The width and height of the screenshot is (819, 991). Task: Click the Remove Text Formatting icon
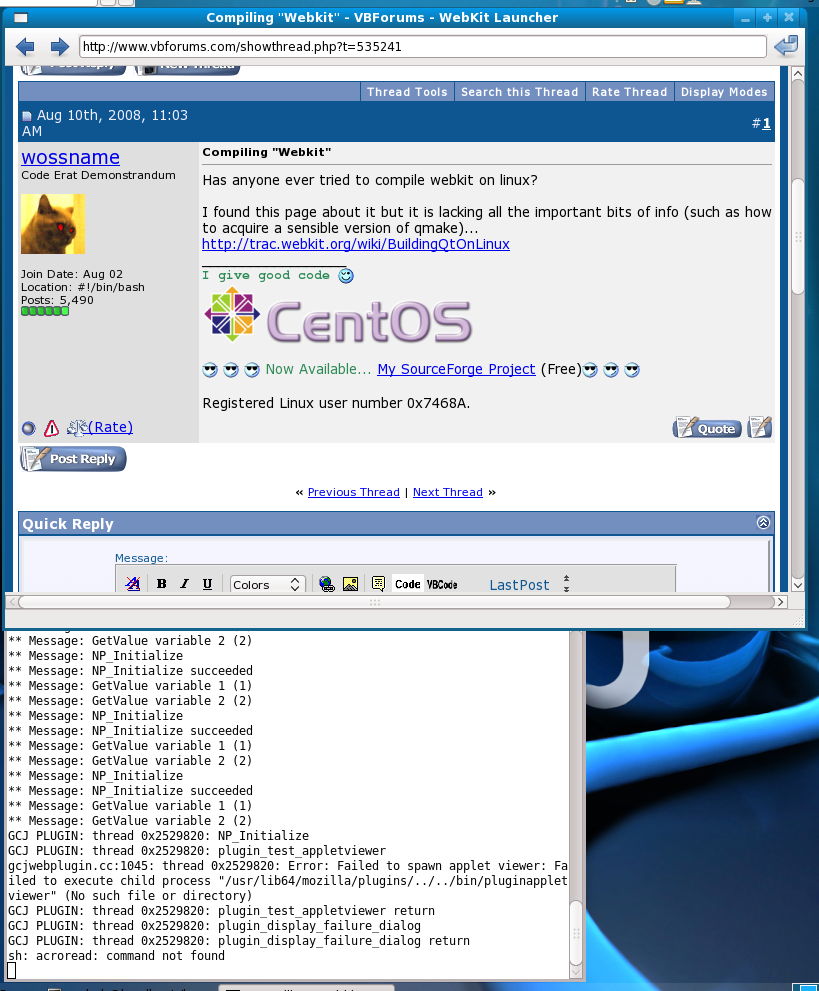(x=133, y=584)
